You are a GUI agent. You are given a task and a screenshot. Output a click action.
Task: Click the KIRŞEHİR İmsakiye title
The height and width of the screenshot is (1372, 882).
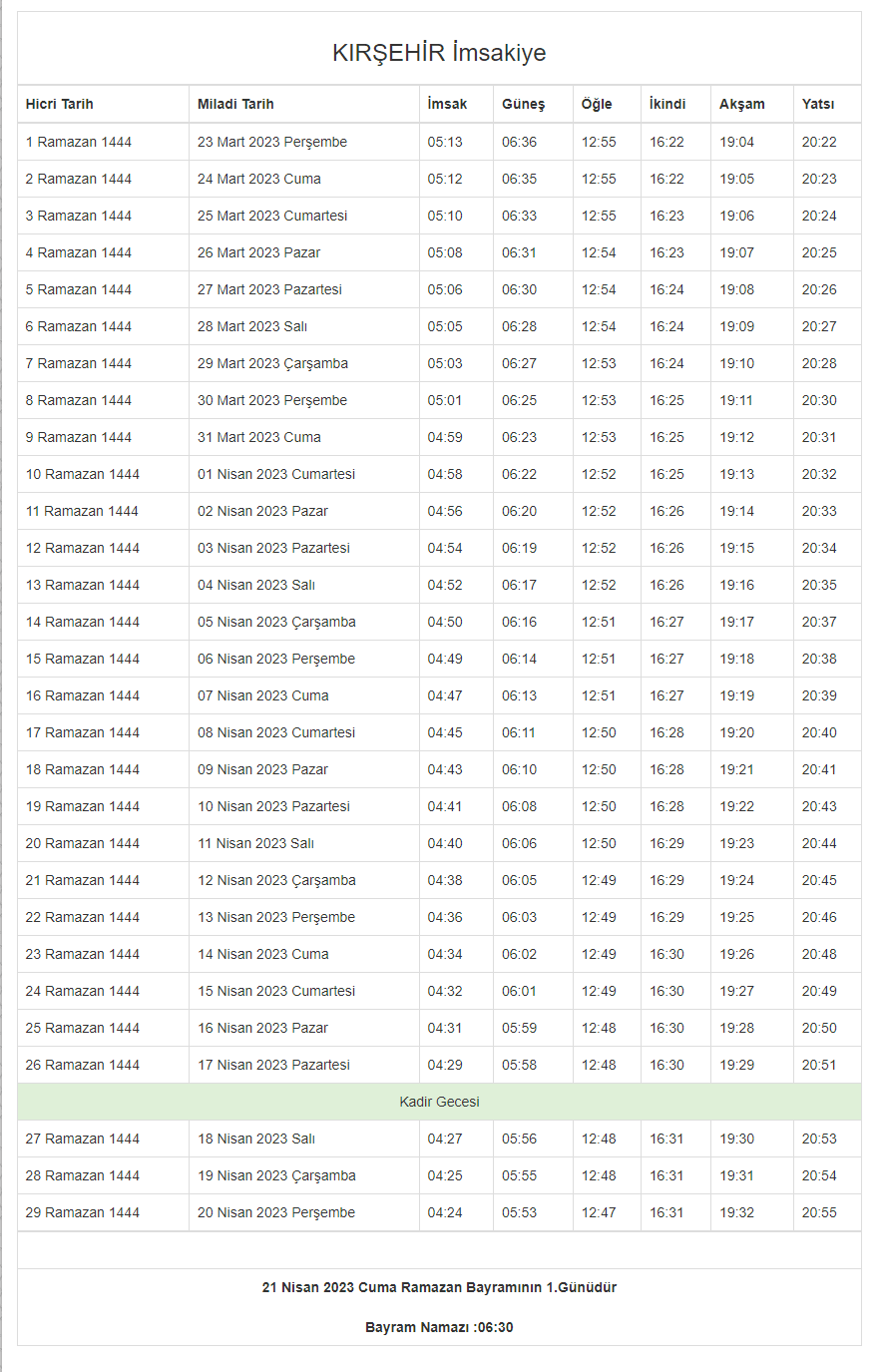[x=439, y=53]
